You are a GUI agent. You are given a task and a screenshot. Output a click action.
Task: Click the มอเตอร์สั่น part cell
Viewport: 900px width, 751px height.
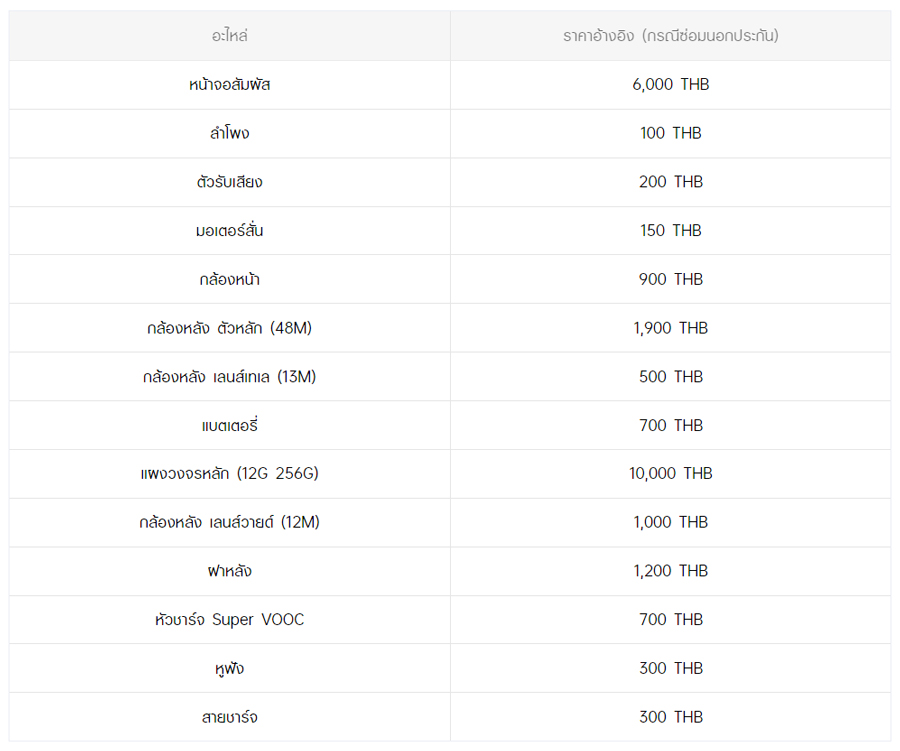[229, 231]
